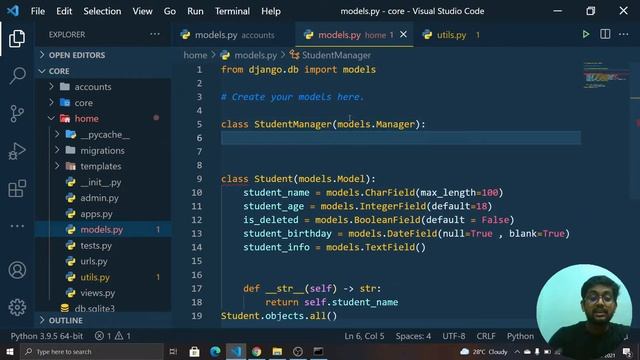640x360 pixels.
Task: Change indentation via Spaces: 4
Action: coord(413,336)
